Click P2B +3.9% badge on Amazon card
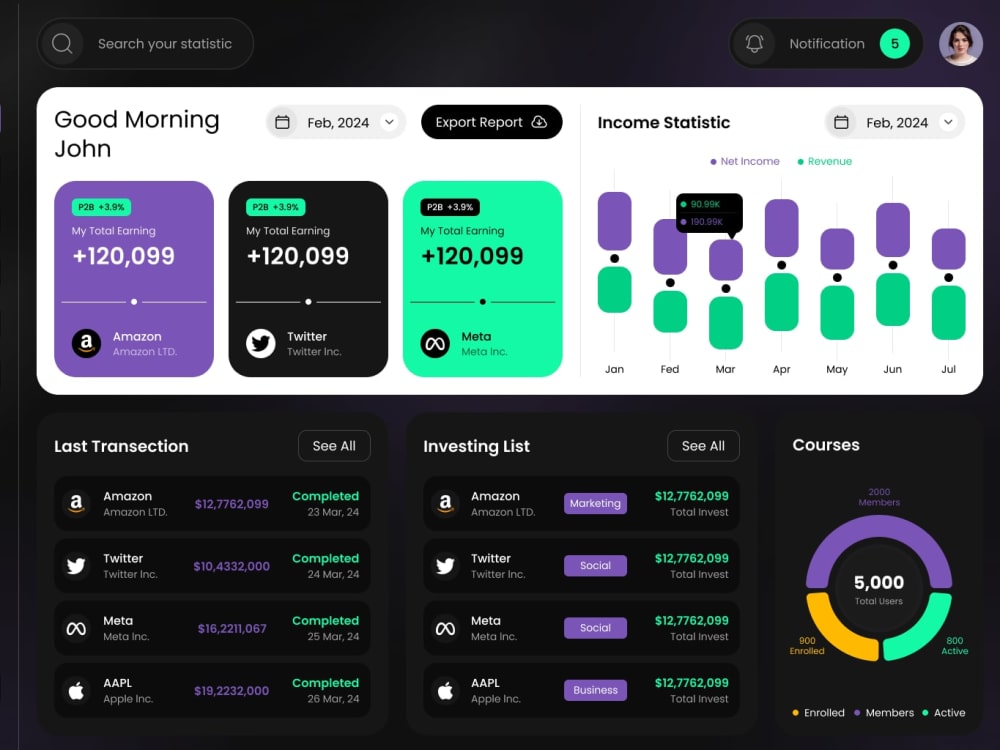This screenshot has width=1000, height=750. (x=101, y=207)
